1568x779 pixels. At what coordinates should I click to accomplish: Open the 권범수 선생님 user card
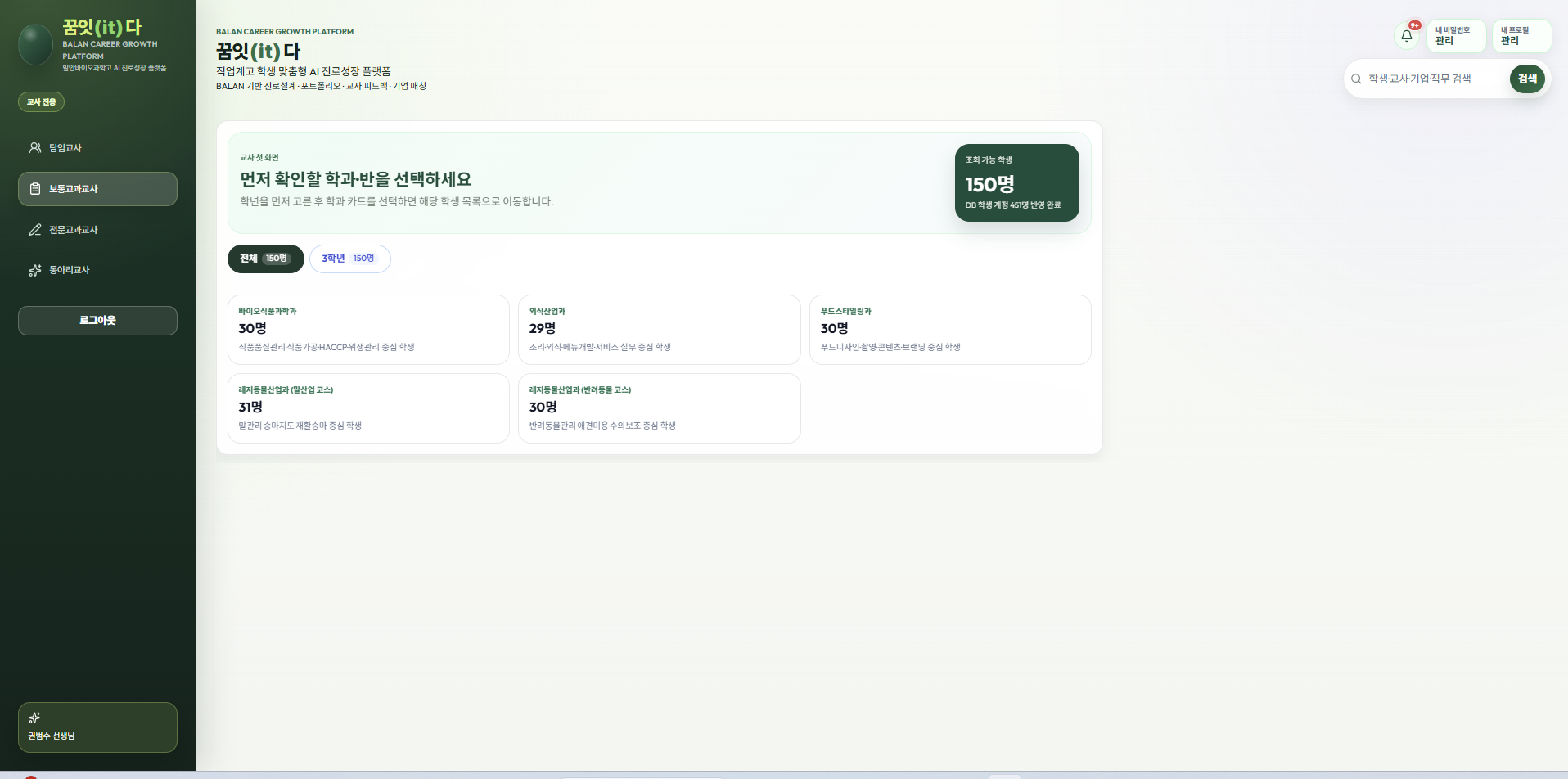coord(97,727)
